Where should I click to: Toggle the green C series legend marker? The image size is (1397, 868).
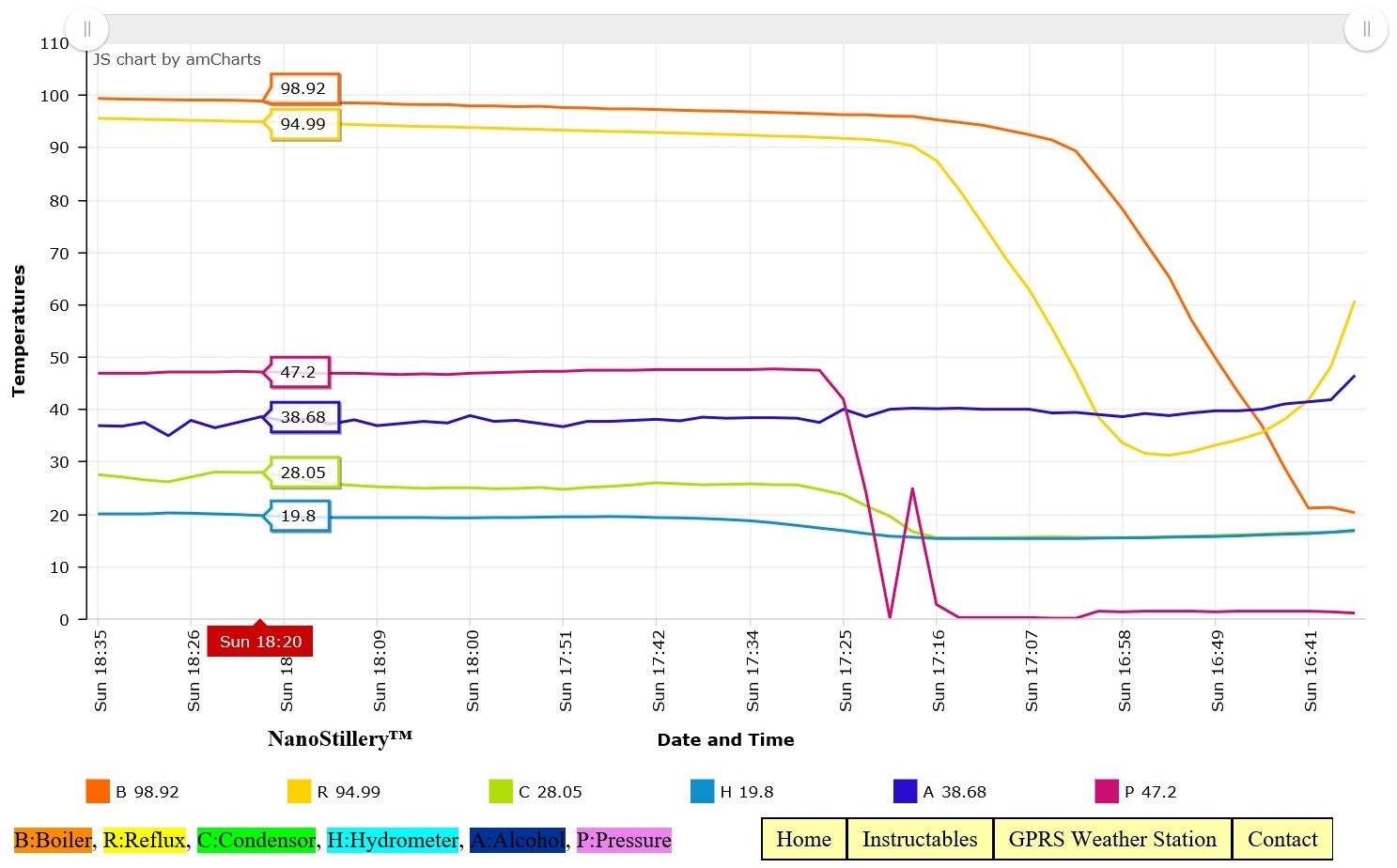point(501,791)
